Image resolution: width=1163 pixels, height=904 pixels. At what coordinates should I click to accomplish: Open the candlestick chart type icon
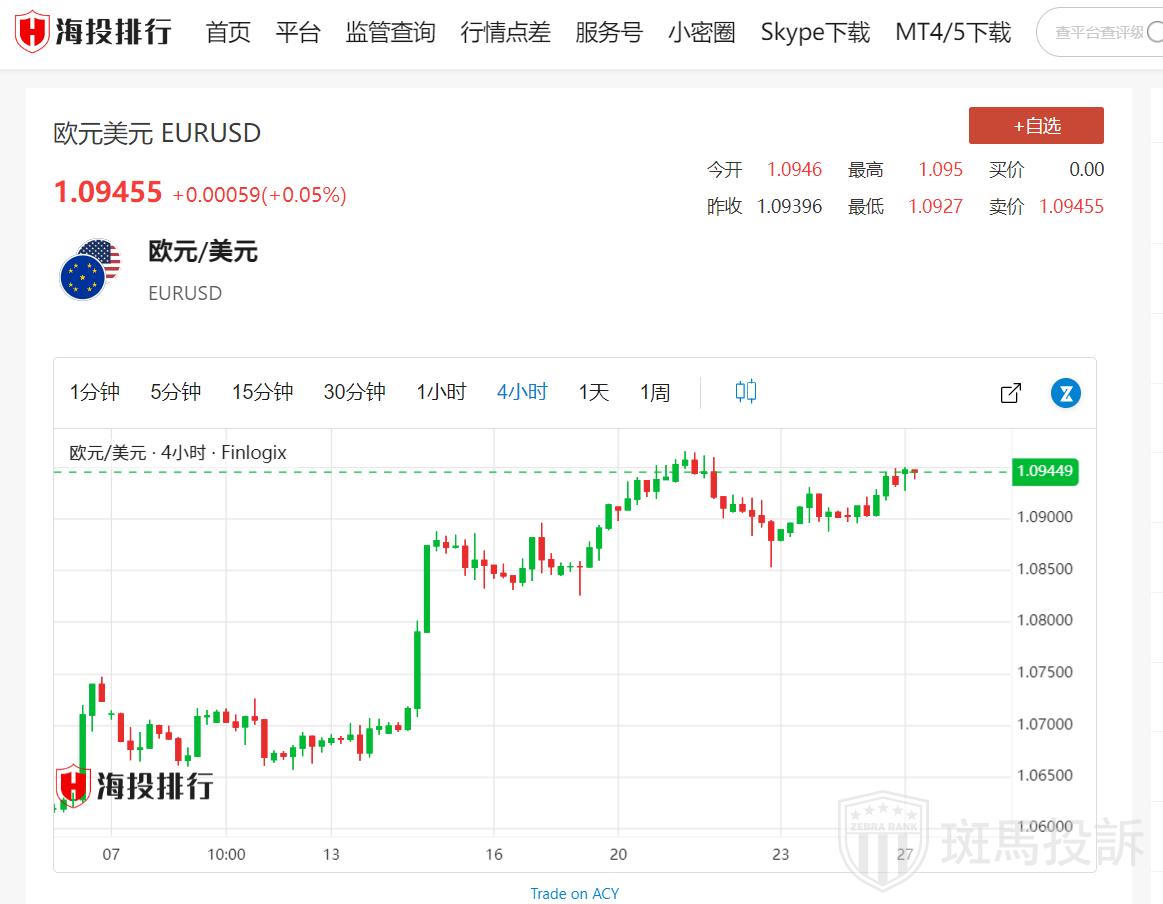pos(746,391)
